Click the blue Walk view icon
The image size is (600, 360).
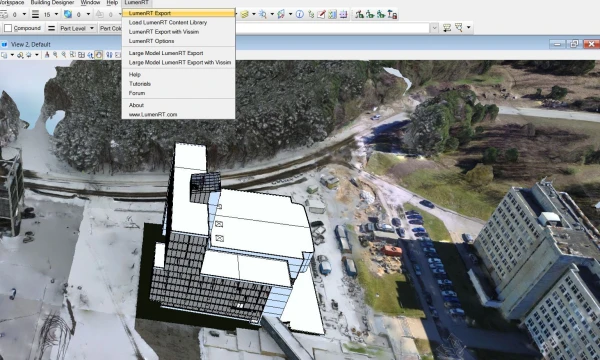pos(109,55)
